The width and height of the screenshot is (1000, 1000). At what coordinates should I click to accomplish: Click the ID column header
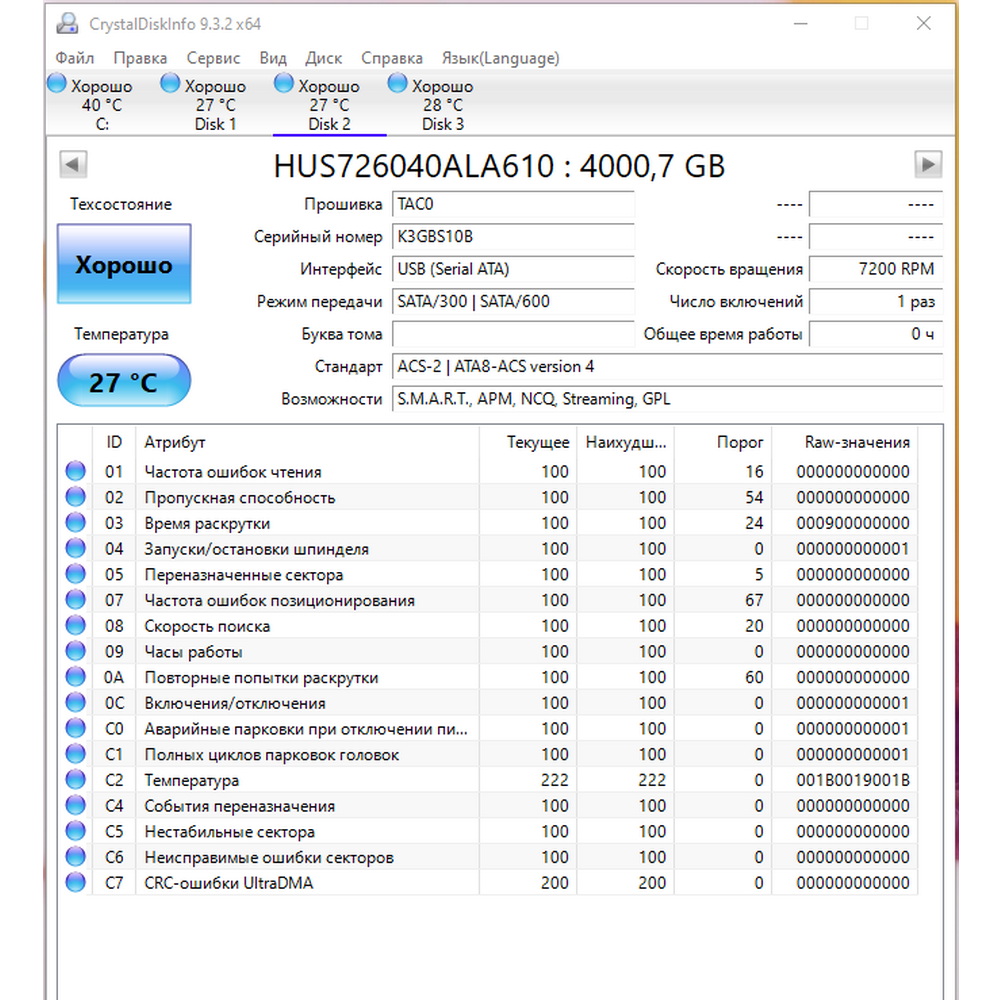(x=114, y=442)
